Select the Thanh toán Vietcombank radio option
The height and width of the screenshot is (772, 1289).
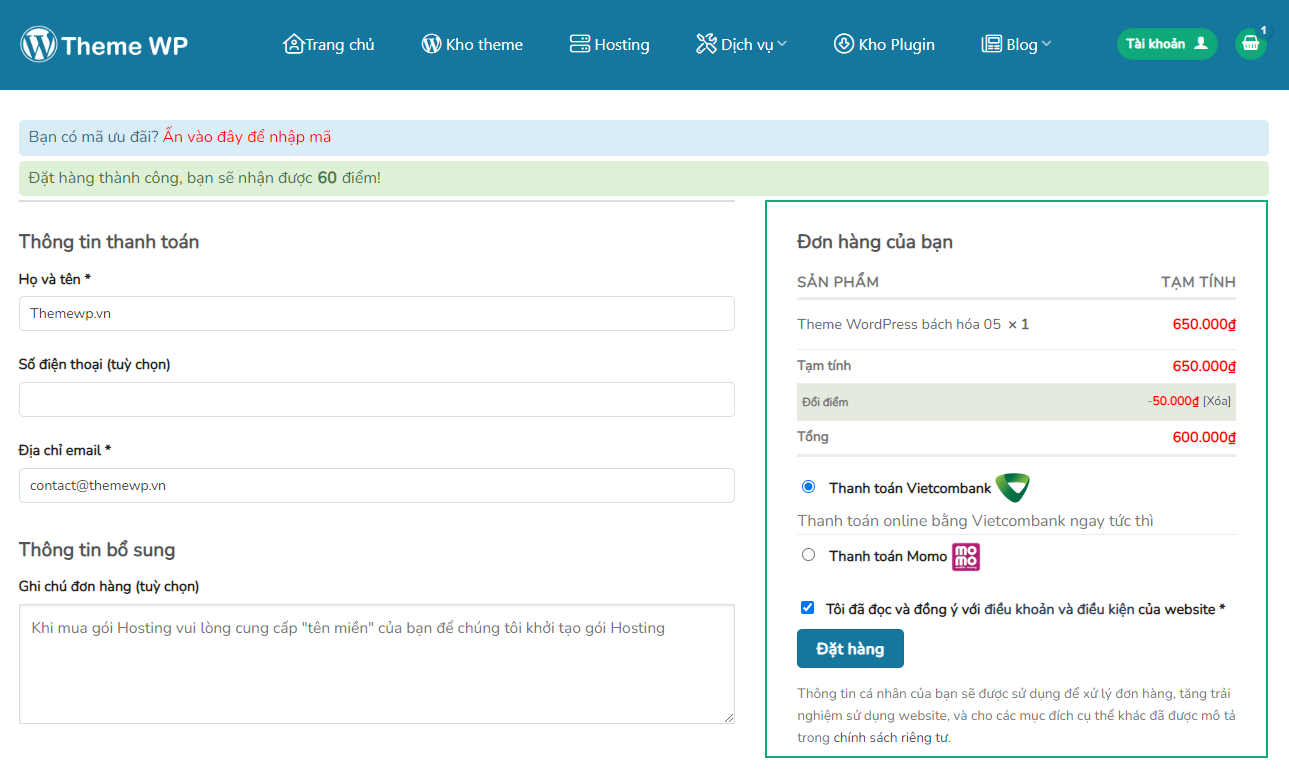point(809,487)
